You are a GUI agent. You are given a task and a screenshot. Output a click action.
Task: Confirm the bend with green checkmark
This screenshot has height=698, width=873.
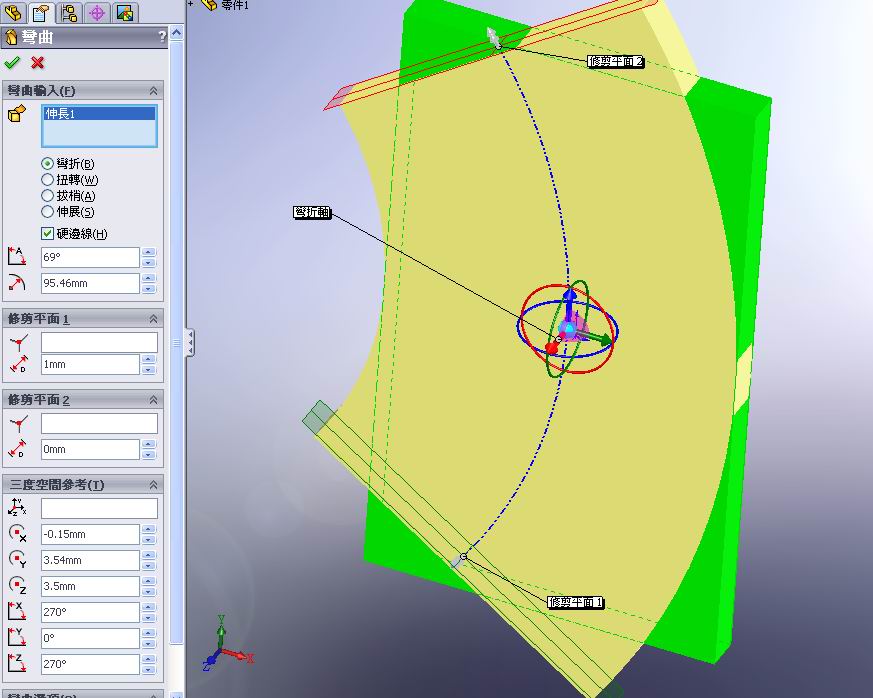pos(12,62)
